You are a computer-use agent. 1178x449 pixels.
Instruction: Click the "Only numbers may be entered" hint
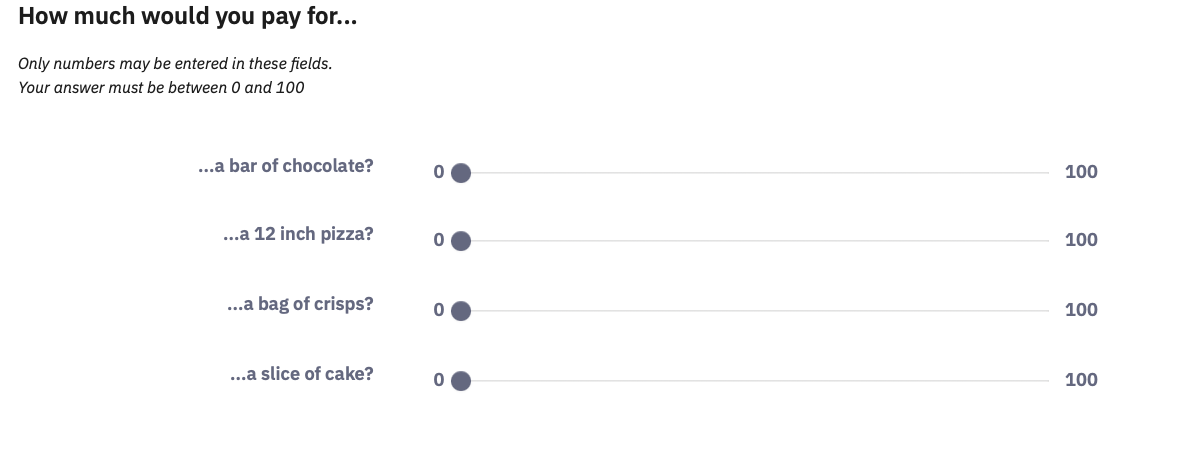pyautogui.click(x=175, y=64)
